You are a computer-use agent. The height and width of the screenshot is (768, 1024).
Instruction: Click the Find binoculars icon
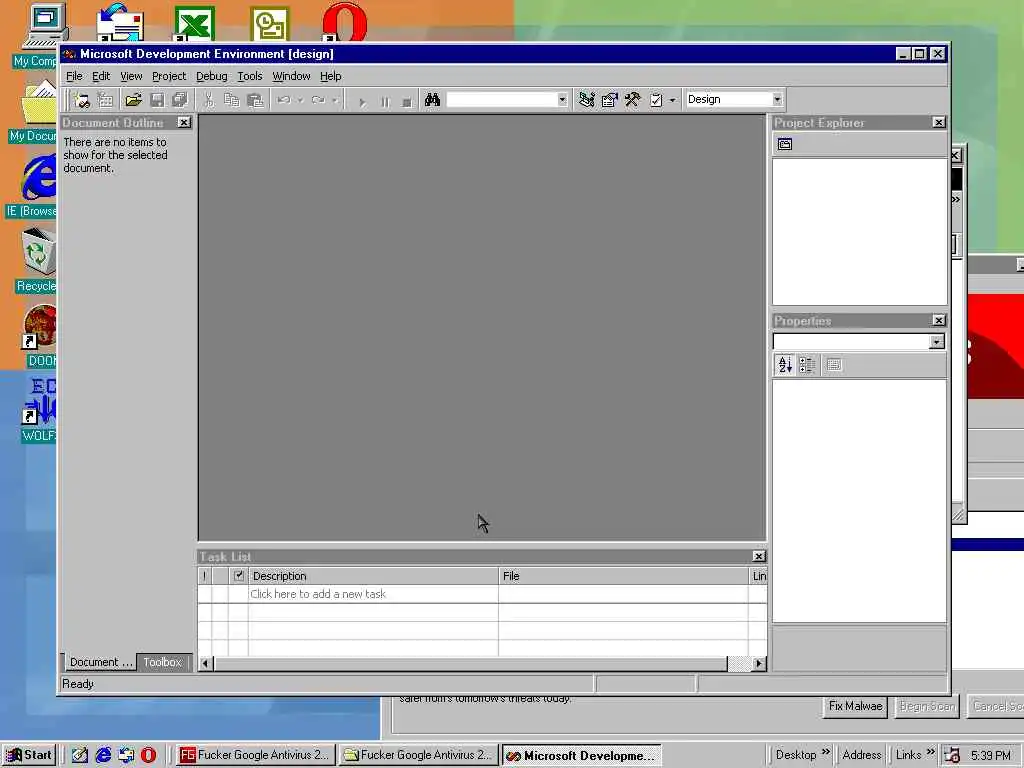[432, 100]
